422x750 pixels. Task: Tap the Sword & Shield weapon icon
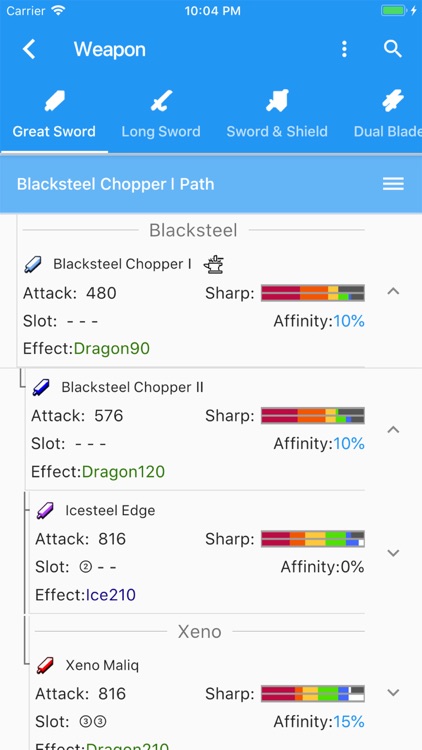pos(278,101)
